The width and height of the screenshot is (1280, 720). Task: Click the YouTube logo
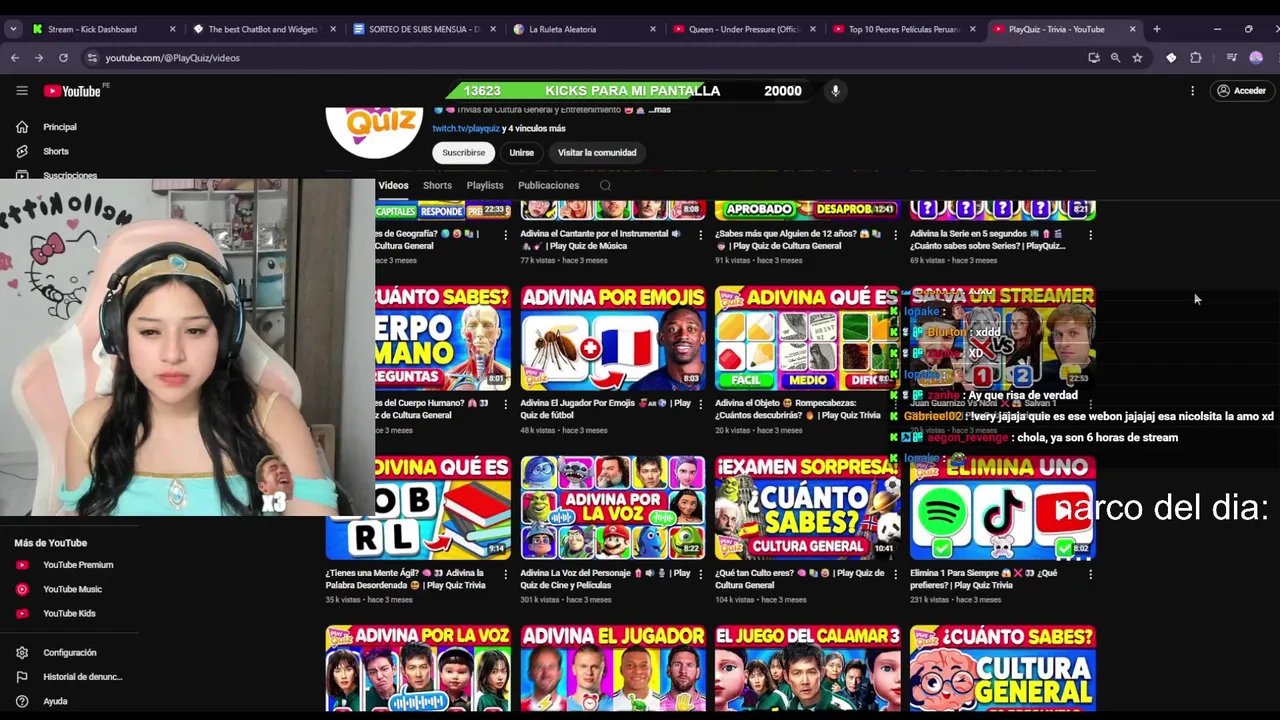coord(73,91)
